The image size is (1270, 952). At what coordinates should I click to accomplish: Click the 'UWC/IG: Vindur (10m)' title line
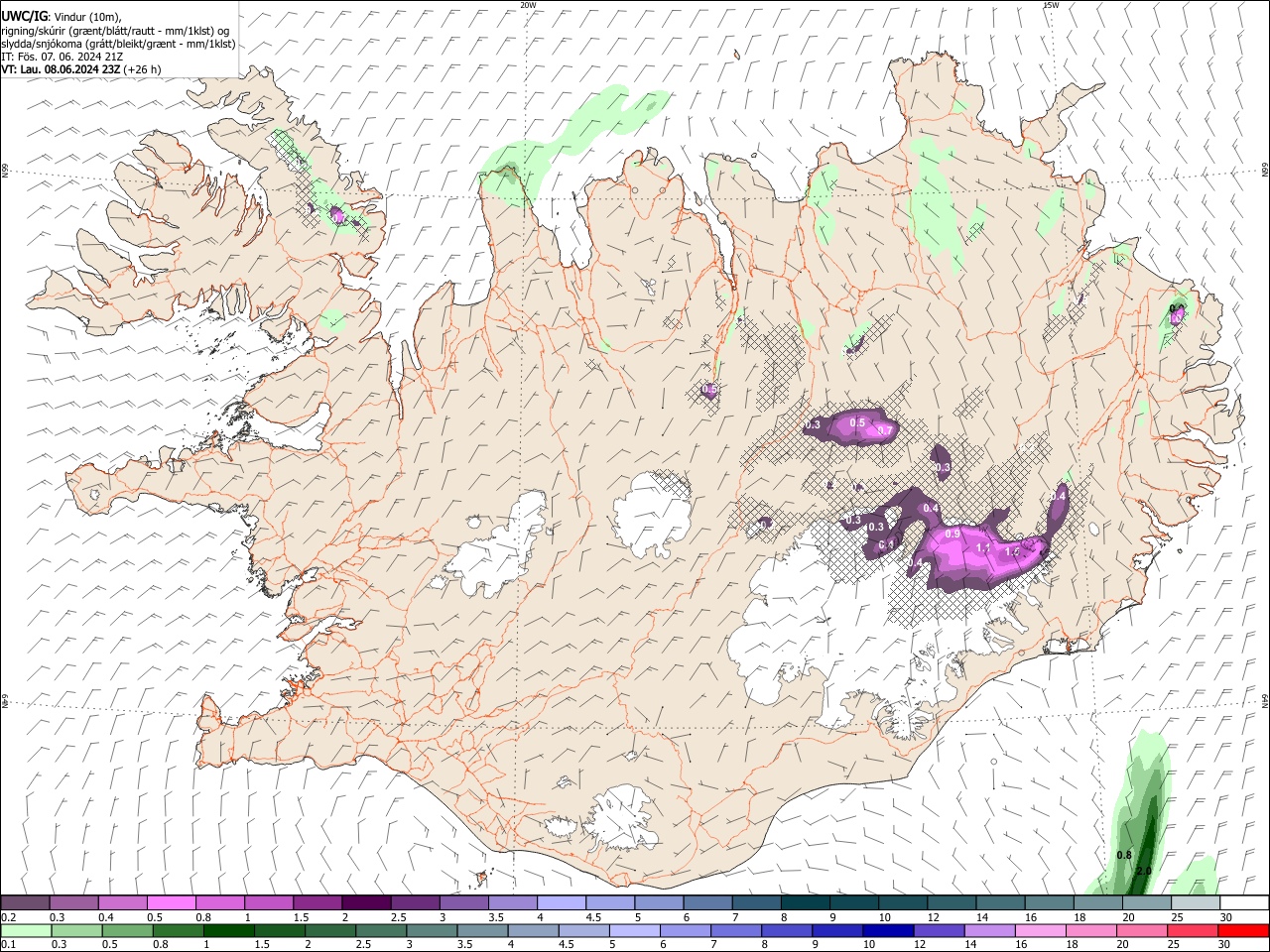point(62,16)
